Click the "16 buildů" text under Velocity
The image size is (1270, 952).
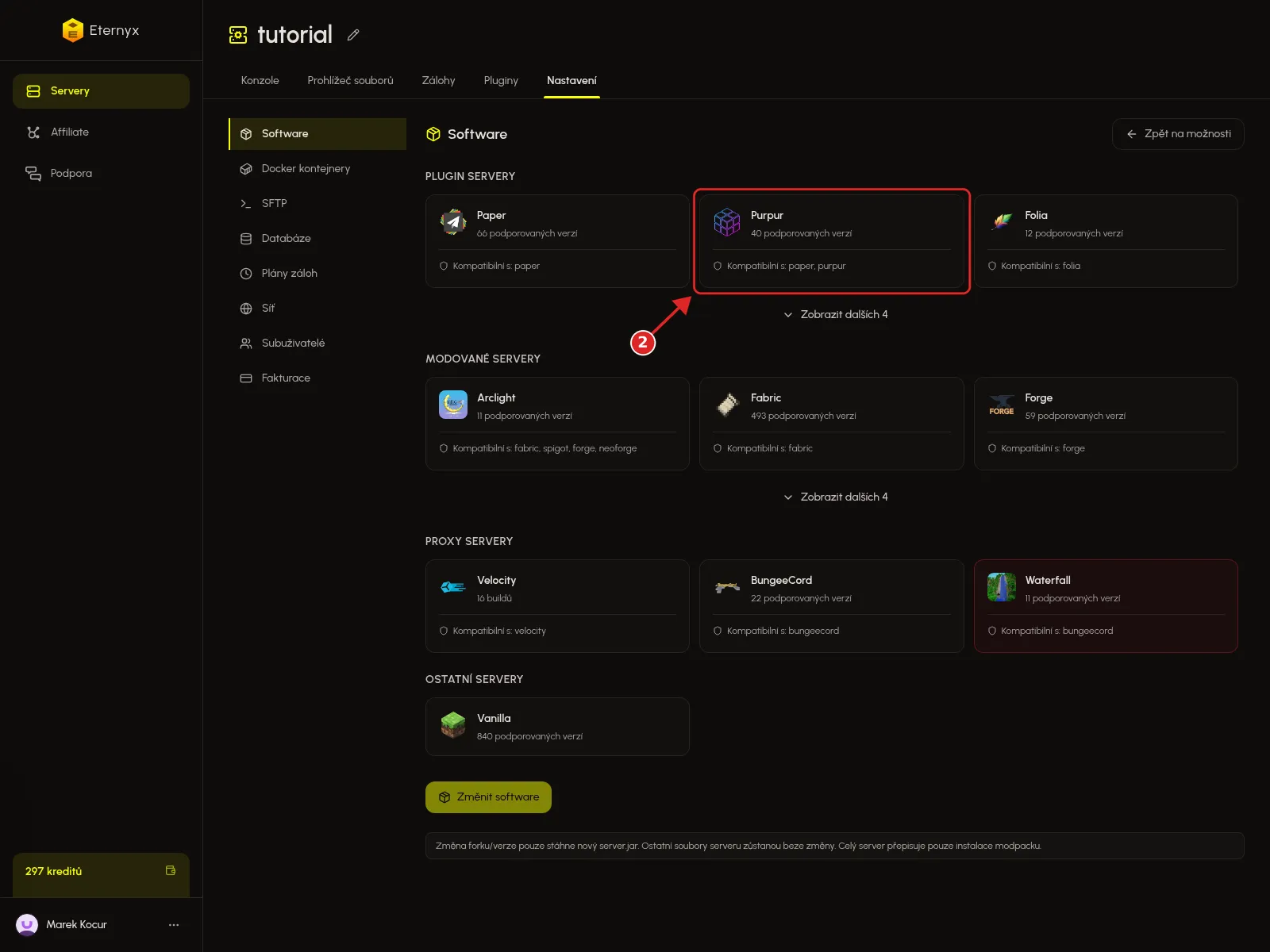tap(495, 599)
